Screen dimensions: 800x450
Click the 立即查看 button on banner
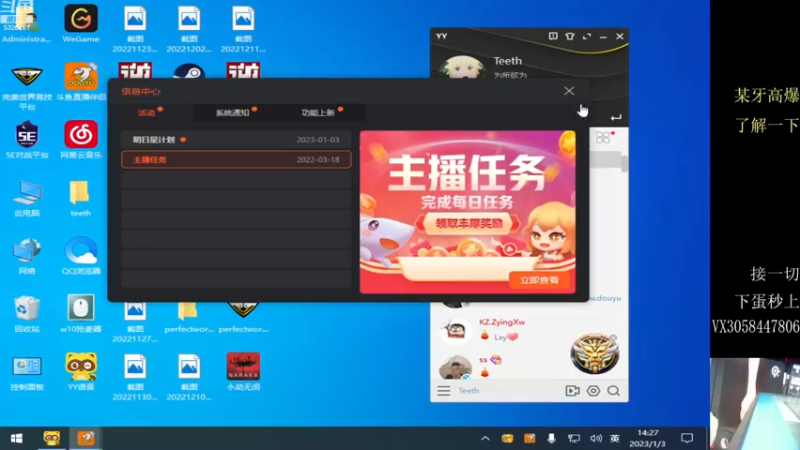tap(539, 280)
